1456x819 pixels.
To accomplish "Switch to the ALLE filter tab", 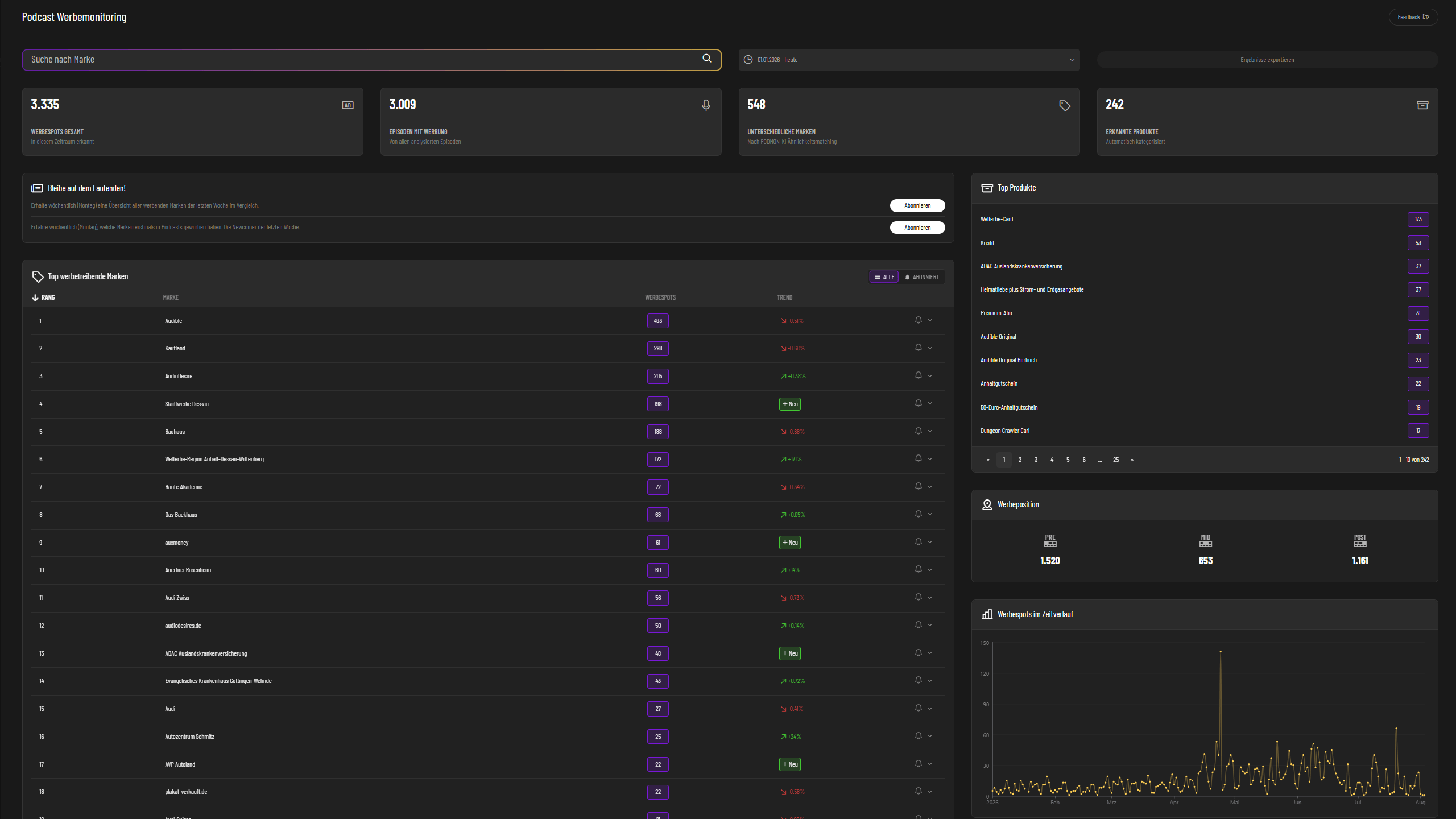I will point(884,277).
